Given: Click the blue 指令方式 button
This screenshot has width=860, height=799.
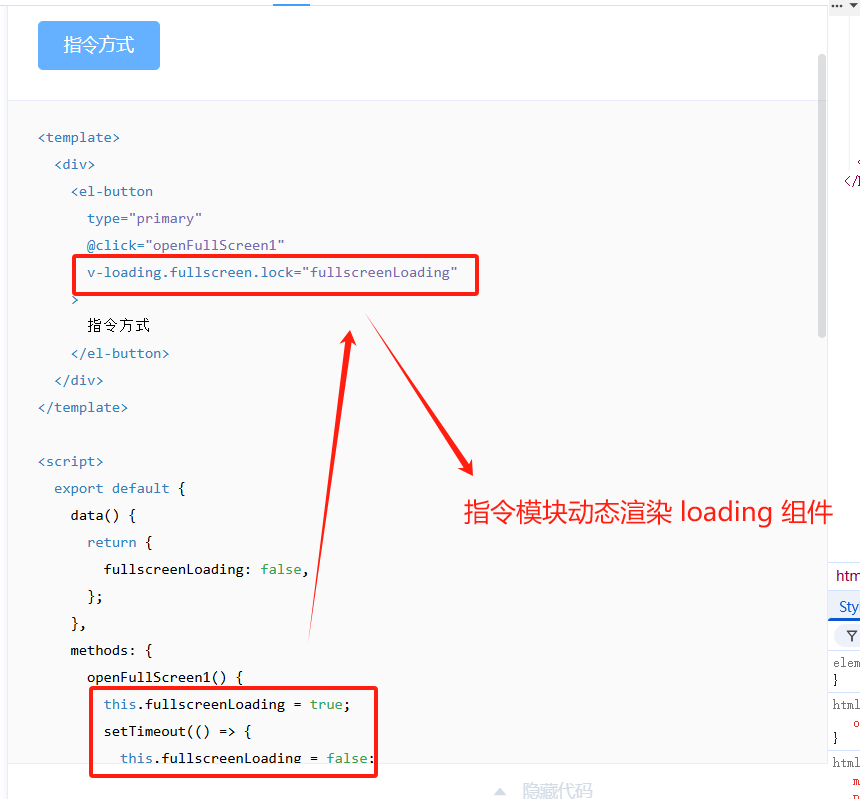Looking at the screenshot, I should 98,45.
